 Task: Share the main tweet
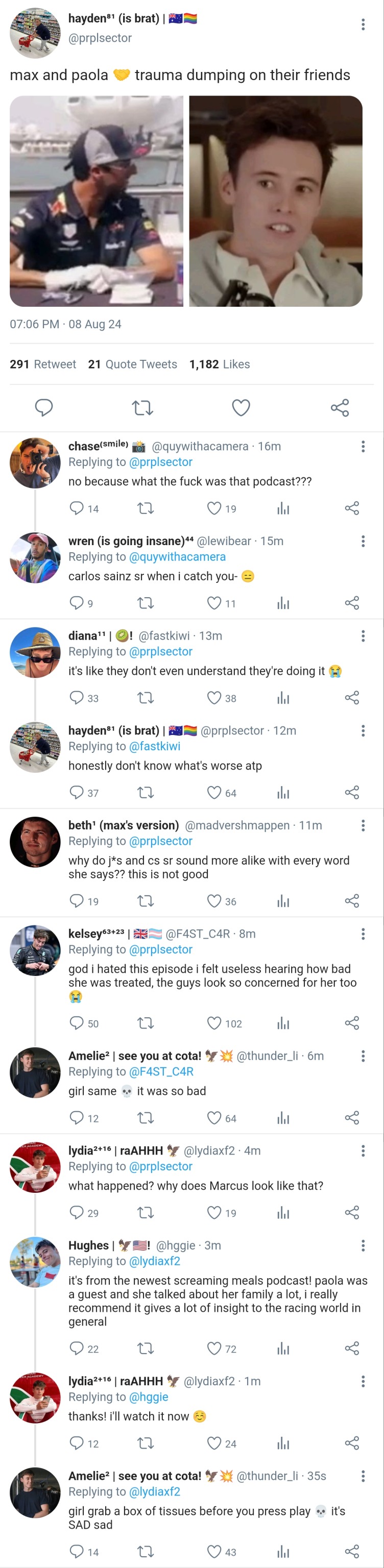pos(340,407)
